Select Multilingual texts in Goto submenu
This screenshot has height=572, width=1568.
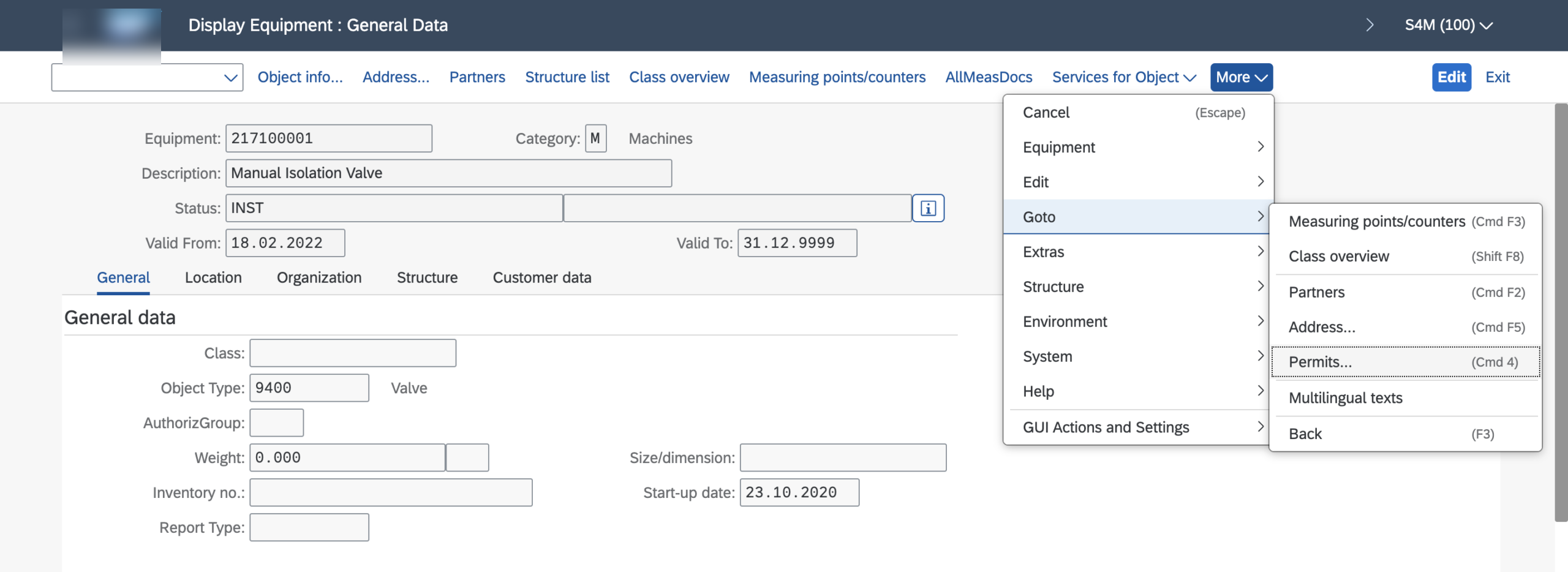coord(1406,398)
